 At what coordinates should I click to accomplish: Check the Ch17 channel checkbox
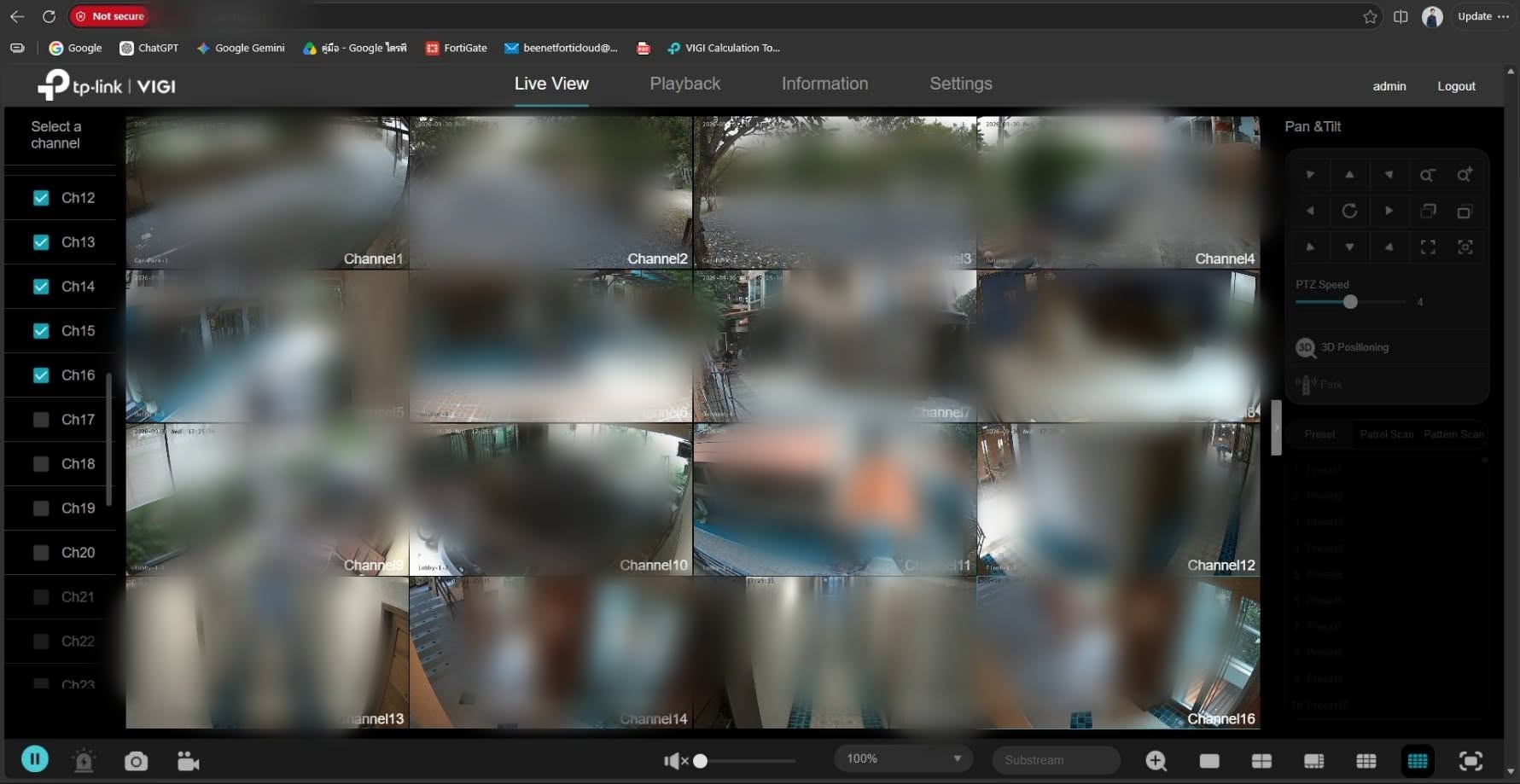41,420
